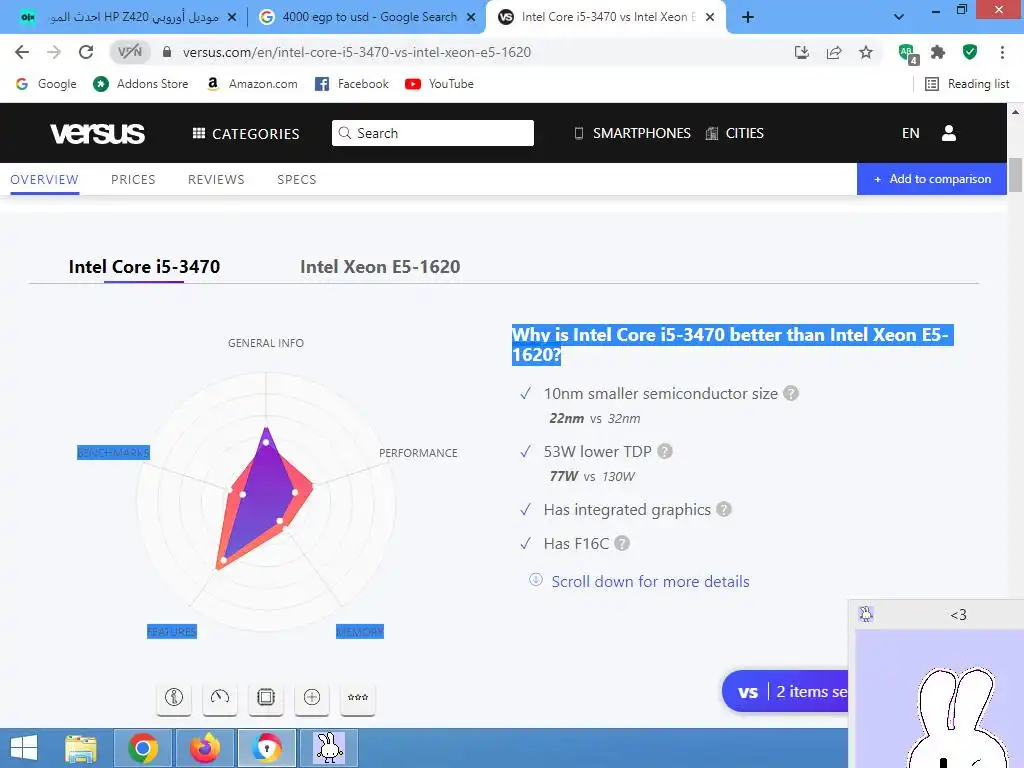Open the Windows Start menu

click(24, 748)
